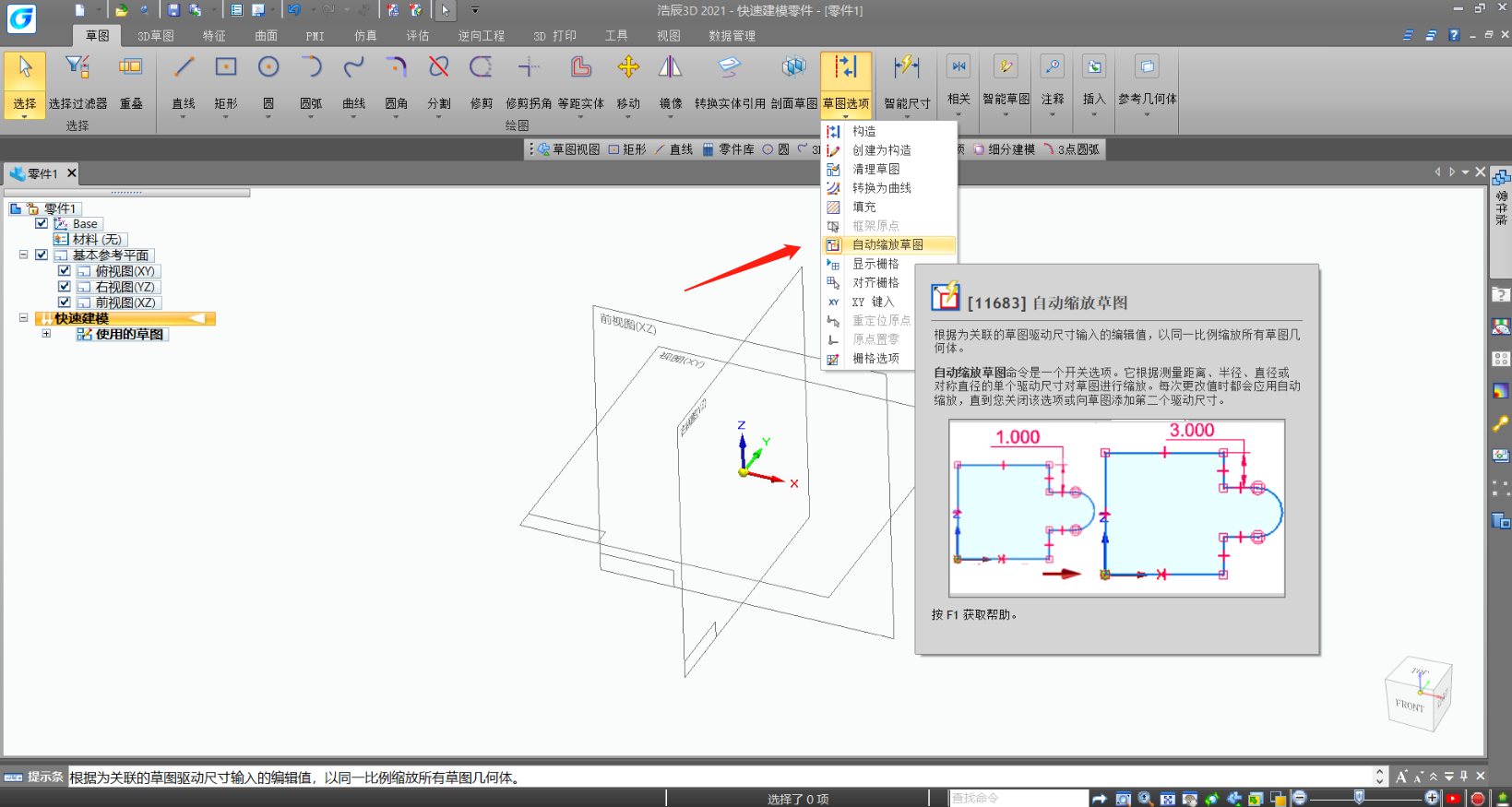Click the save icon in quick access toolbar
This screenshot has height=807, width=1512.
coord(173,10)
